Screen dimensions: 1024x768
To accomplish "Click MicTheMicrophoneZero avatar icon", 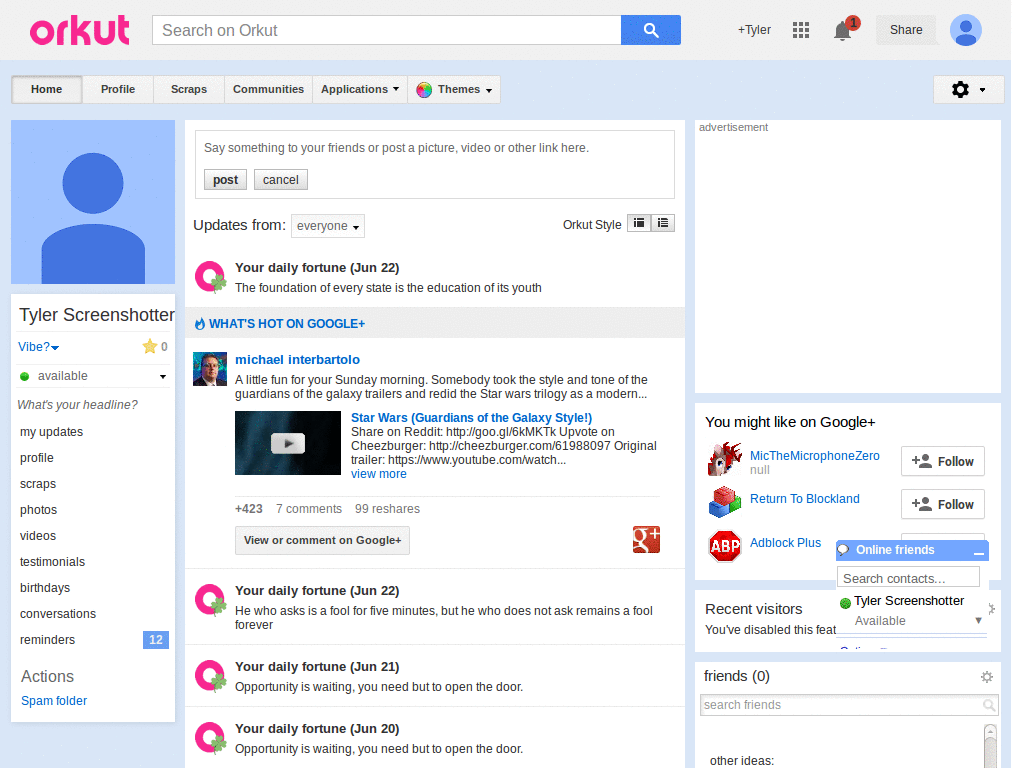I will [725, 459].
